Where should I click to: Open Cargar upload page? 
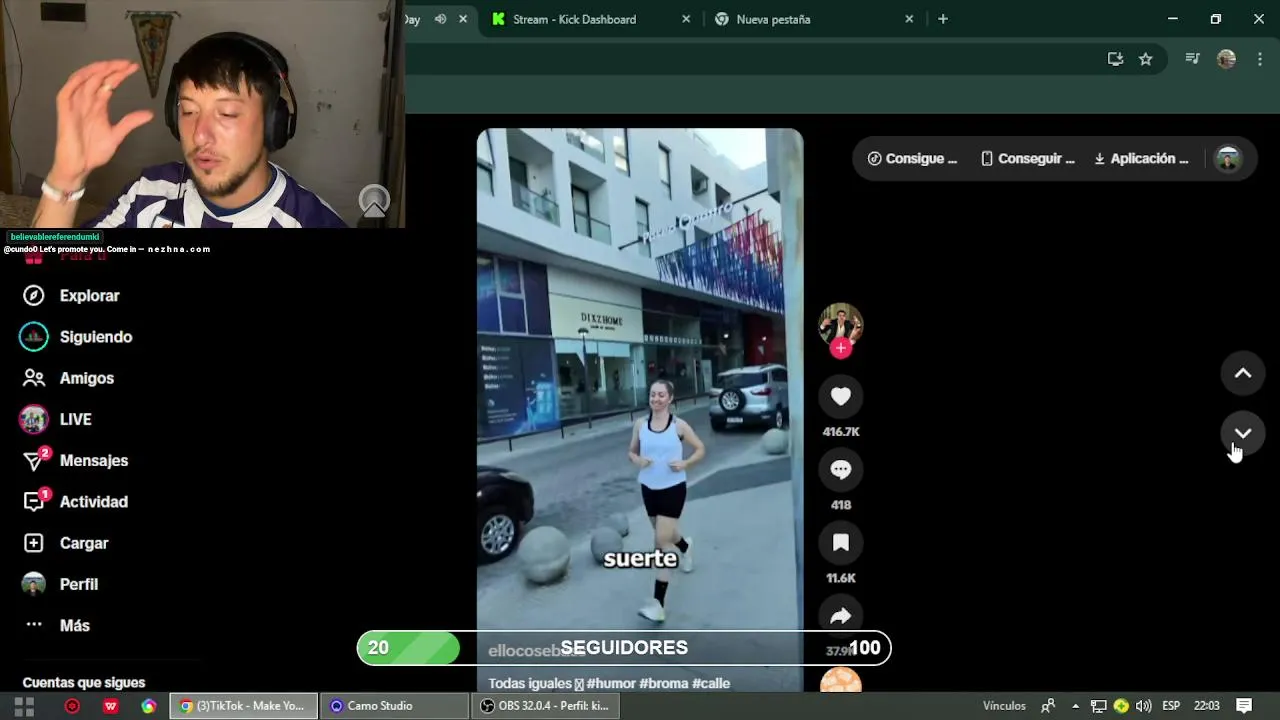(65, 543)
